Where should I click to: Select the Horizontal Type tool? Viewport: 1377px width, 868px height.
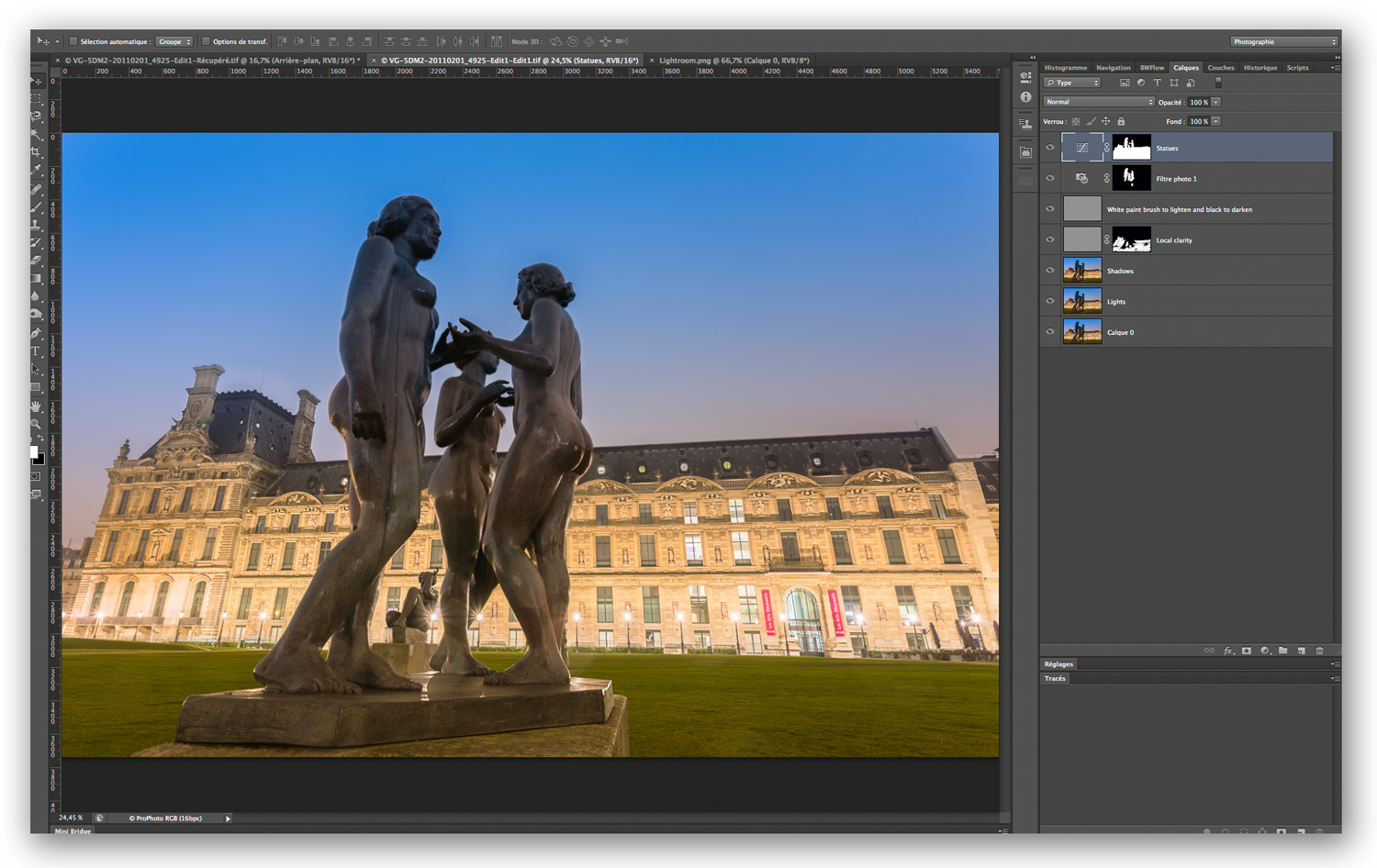click(x=37, y=351)
